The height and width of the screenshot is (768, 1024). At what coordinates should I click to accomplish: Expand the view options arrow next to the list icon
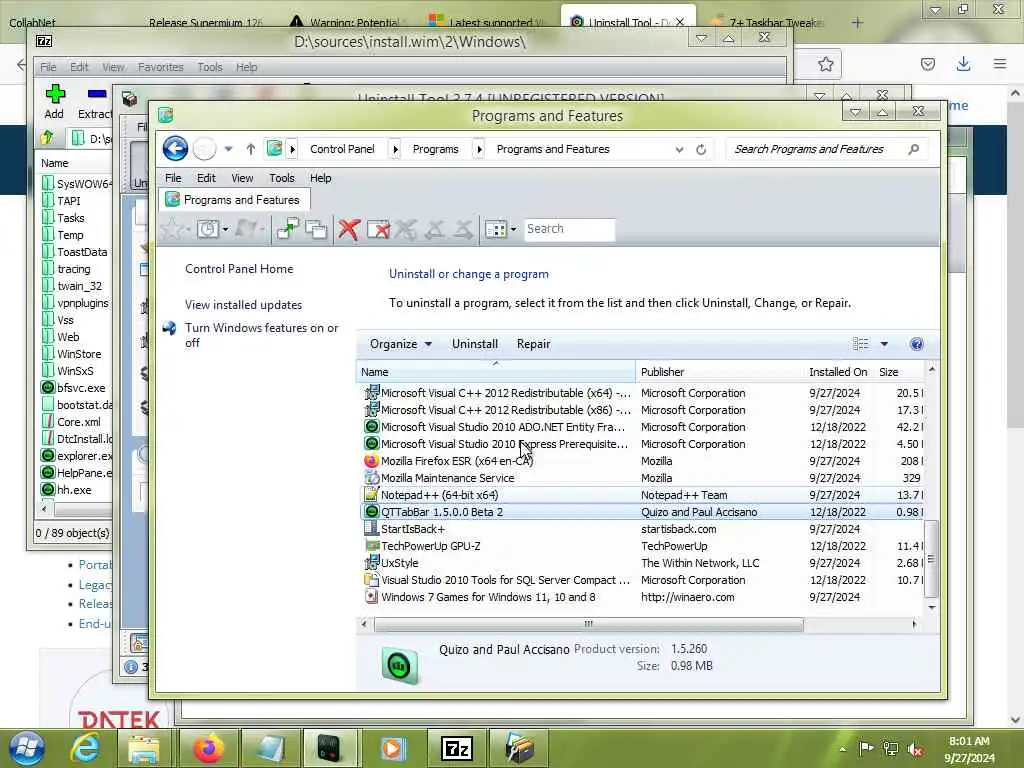coord(884,344)
